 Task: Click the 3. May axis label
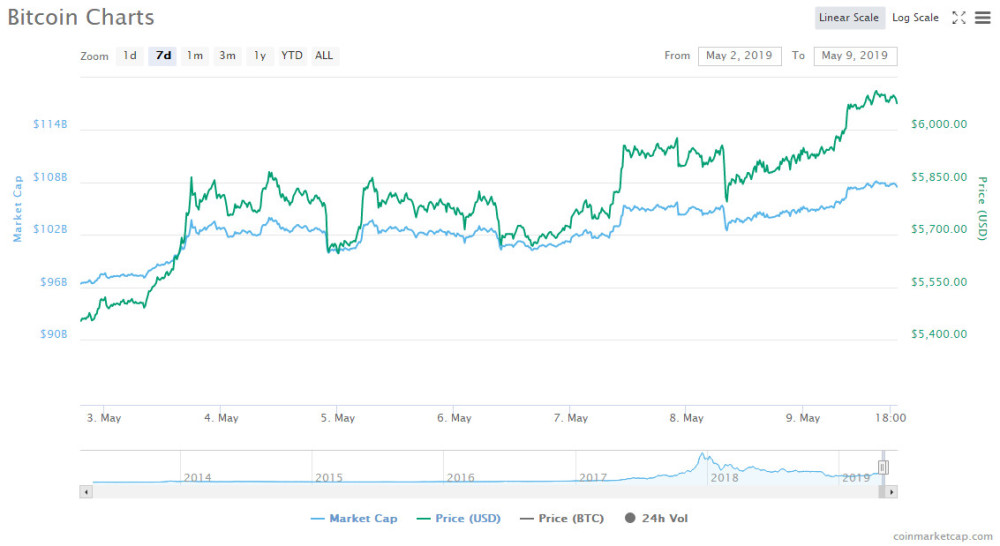click(104, 418)
